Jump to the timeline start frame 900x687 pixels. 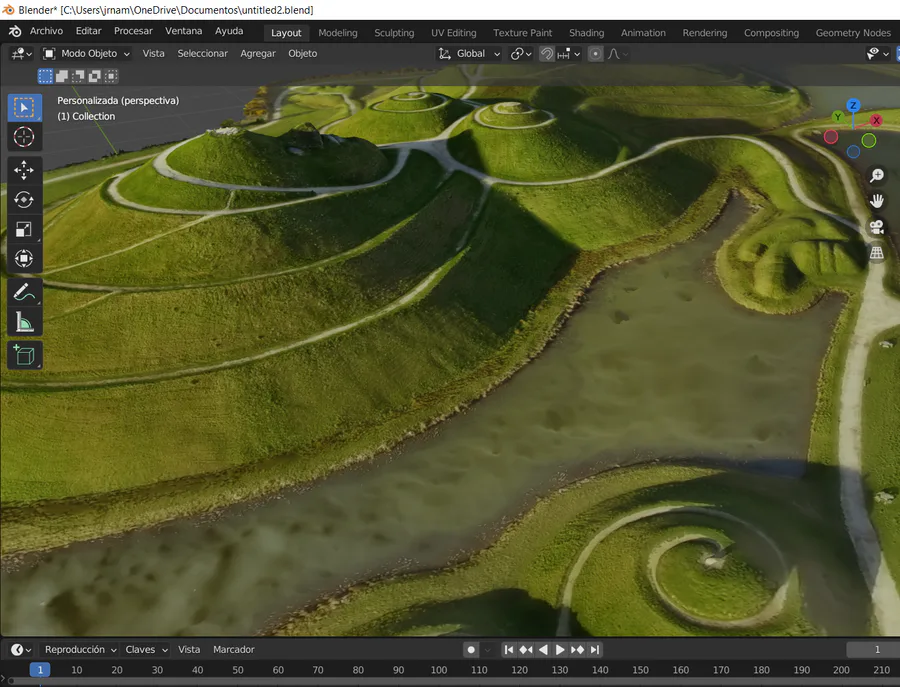pyautogui.click(x=509, y=650)
